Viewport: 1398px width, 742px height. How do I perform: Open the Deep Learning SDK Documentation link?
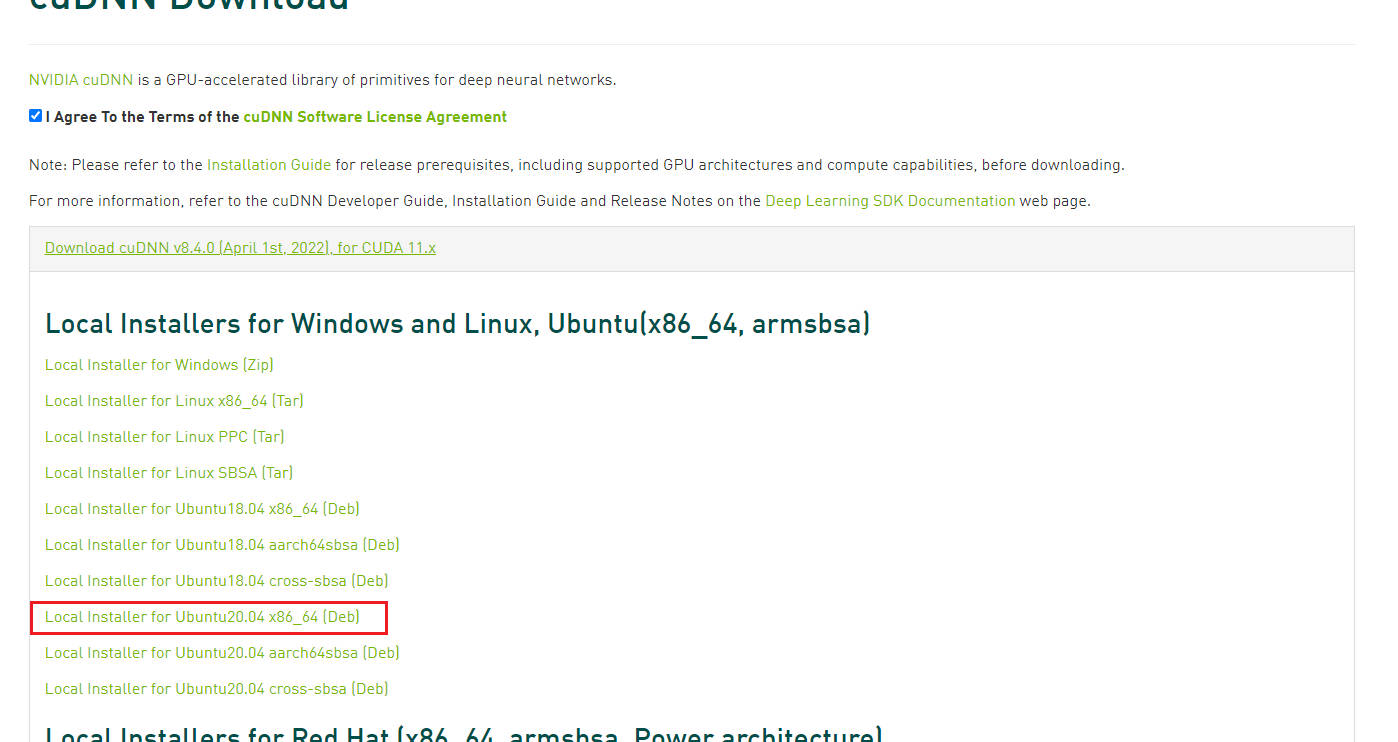[890, 201]
